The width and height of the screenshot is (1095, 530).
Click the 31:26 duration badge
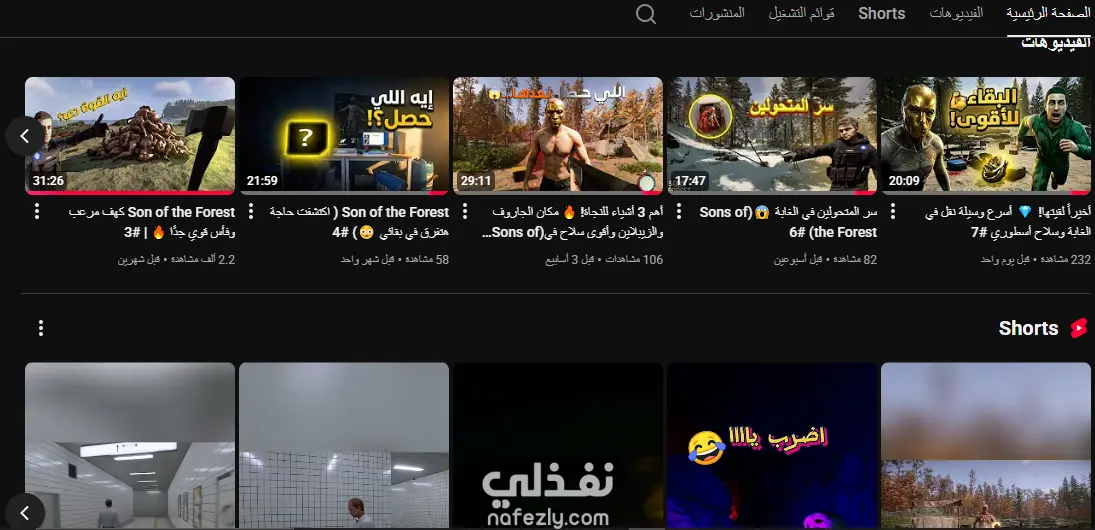[x=48, y=181]
